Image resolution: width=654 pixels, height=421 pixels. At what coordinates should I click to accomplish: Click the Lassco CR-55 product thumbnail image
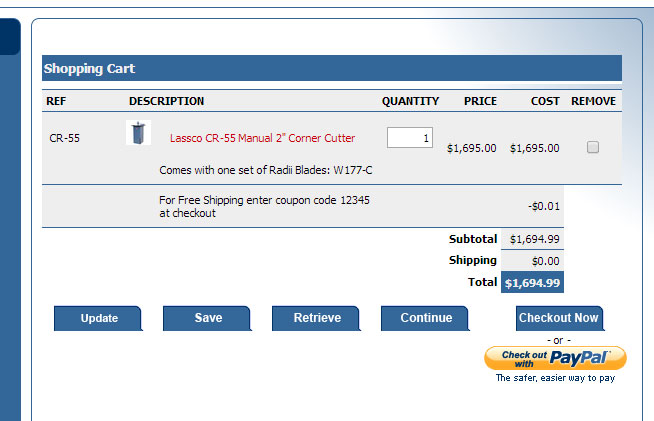tap(139, 133)
